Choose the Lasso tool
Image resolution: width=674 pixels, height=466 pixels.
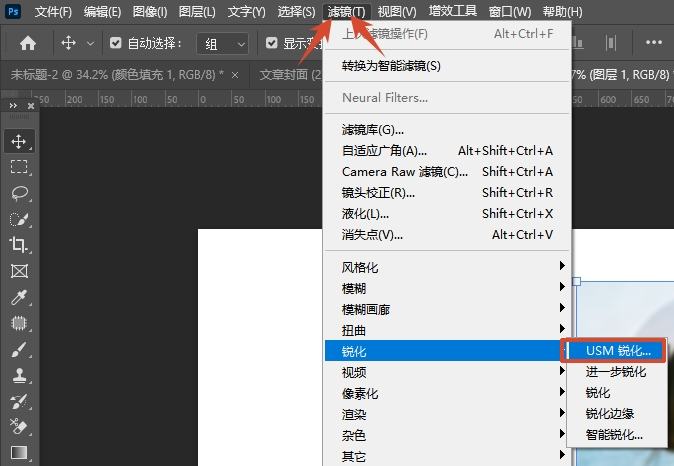(x=19, y=193)
